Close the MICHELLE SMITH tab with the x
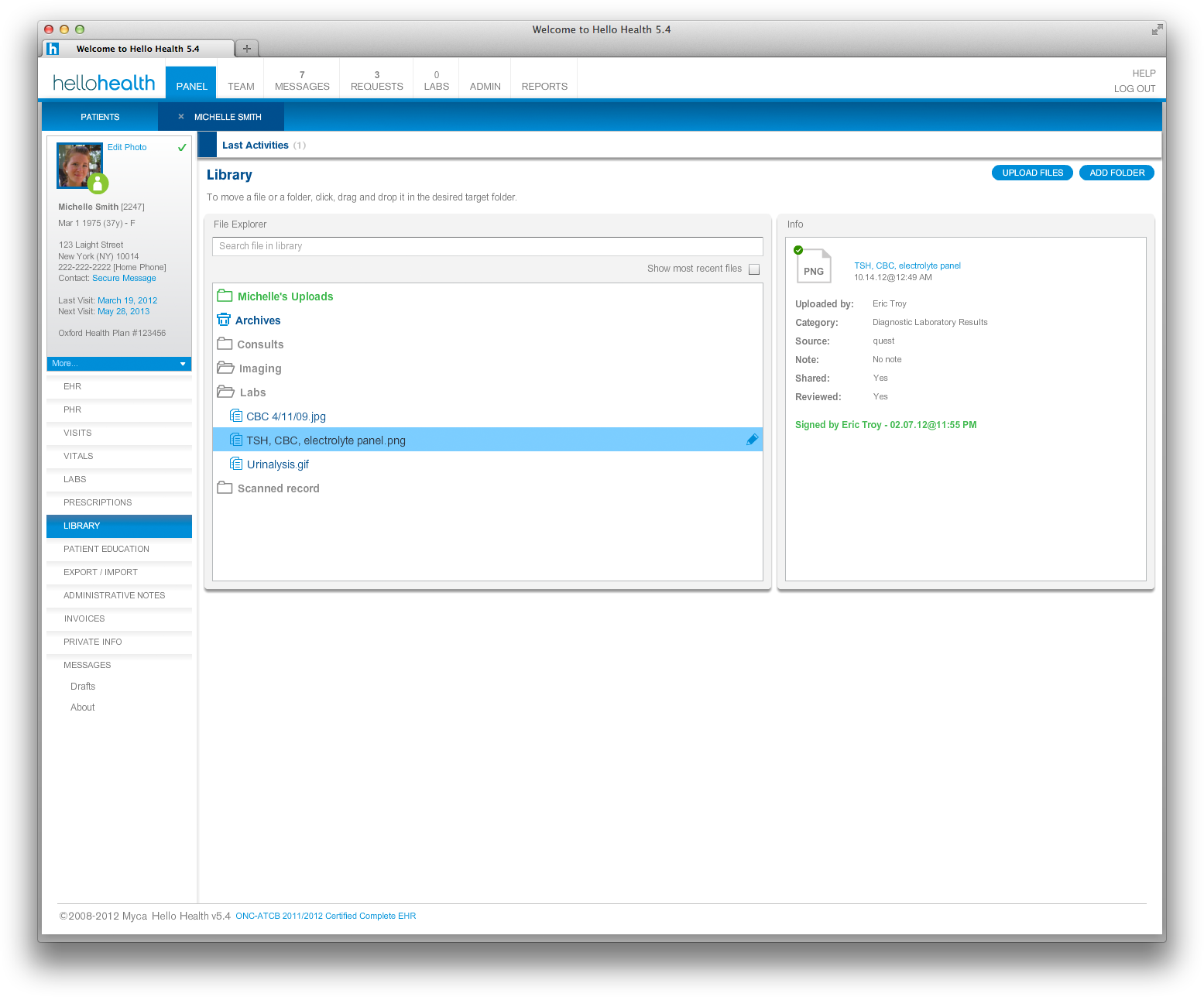 180,116
